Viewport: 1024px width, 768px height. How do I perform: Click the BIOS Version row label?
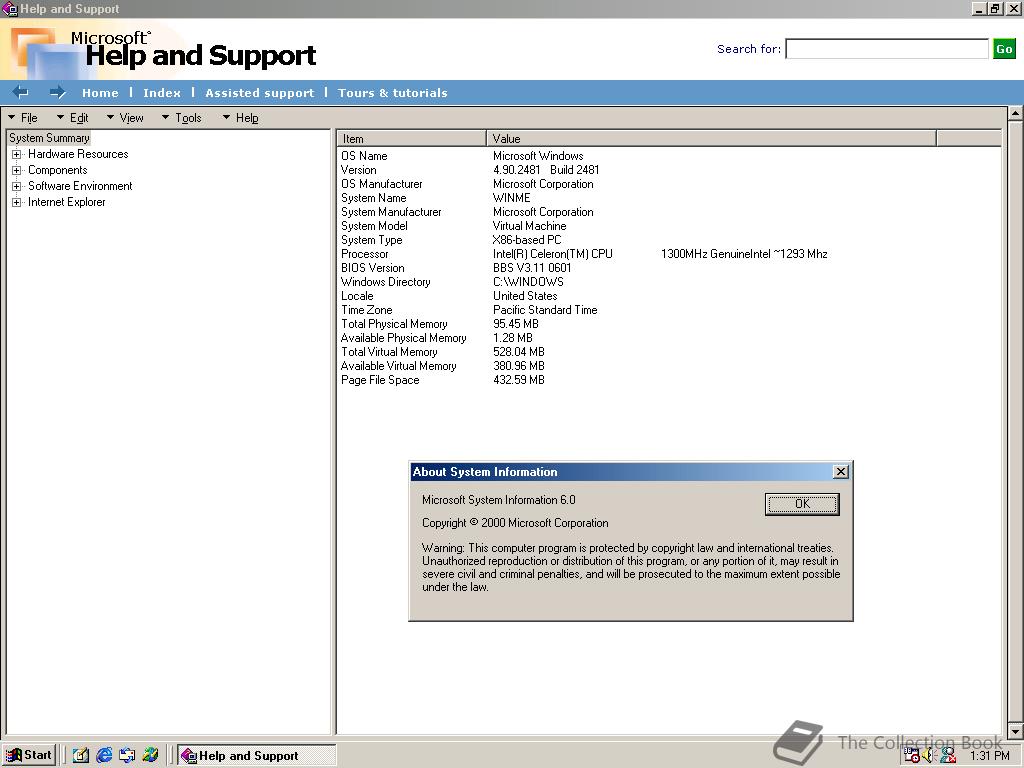(x=372, y=268)
